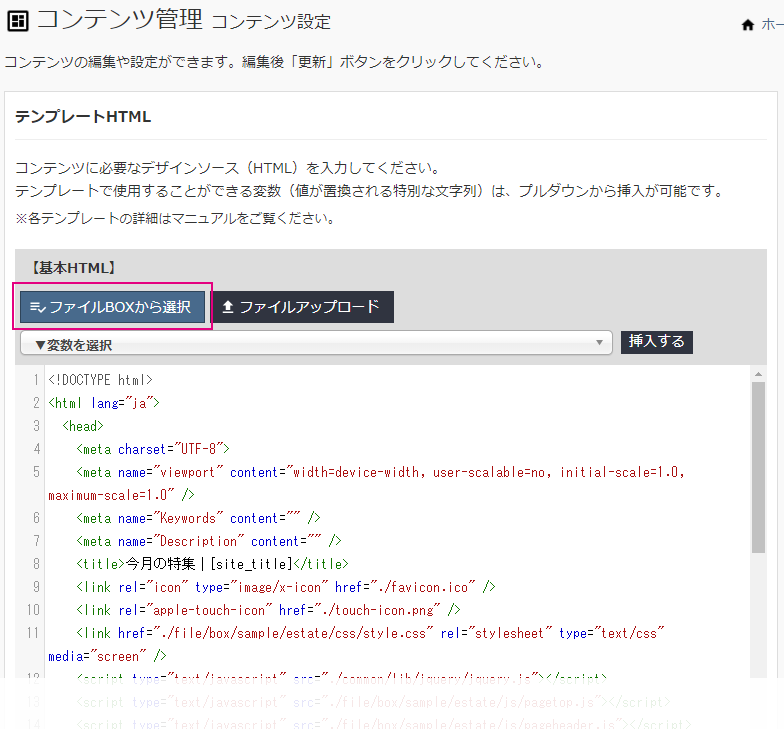Click the home icon at top right
The image size is (784, 729).
point(748,24)
